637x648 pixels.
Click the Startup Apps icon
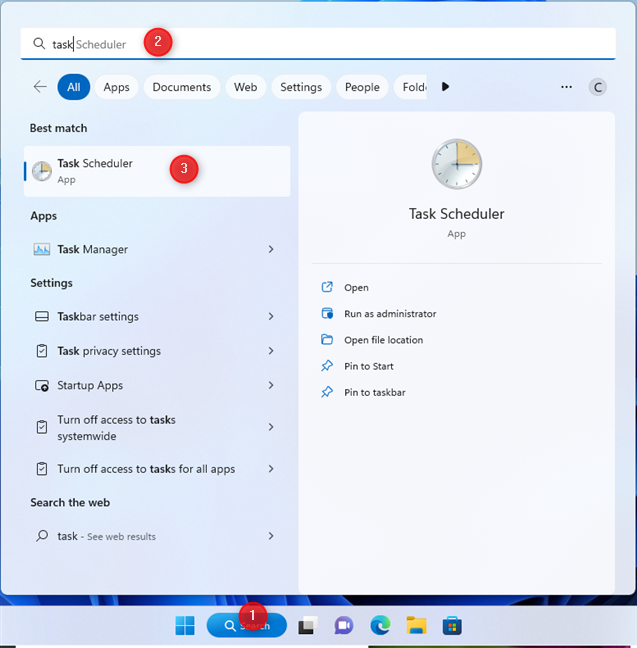click(42, 386)
